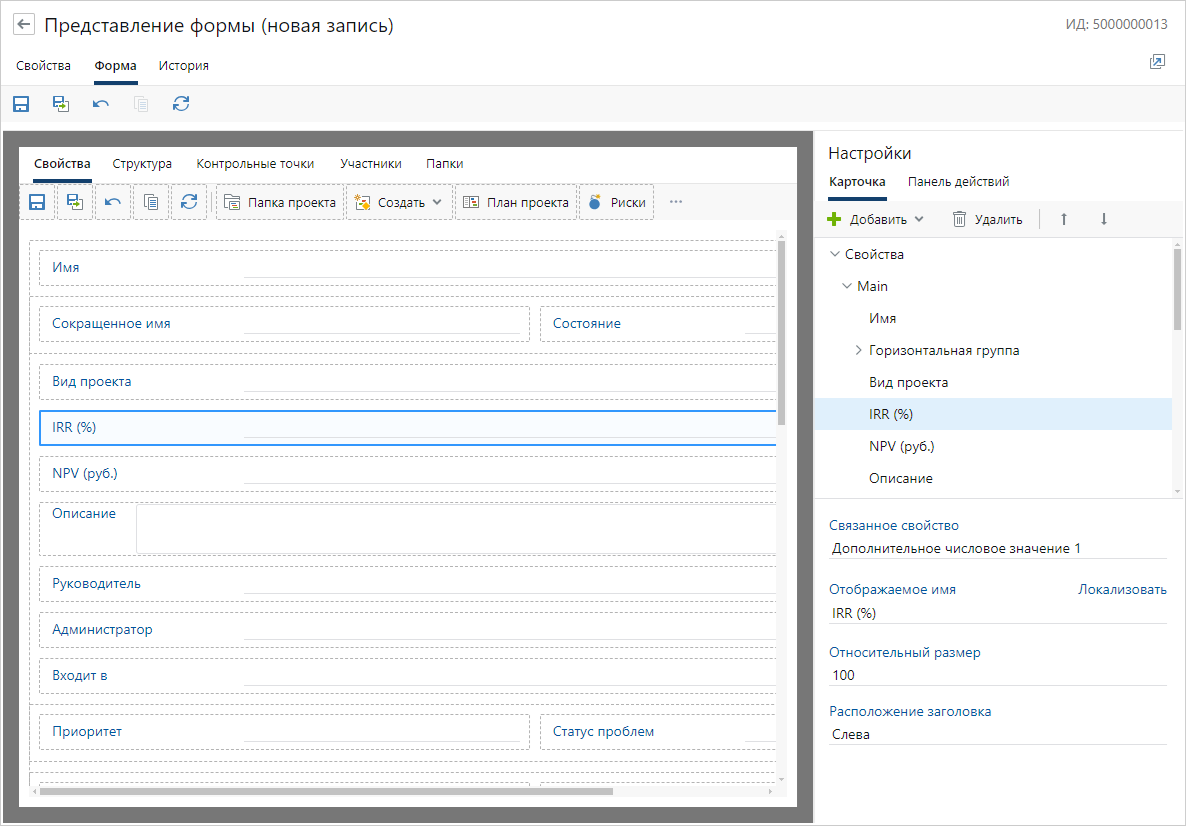Open Расположение заголовка dropdown
The width and height of the screenshot is (1186, 826).
tap(998, 734)
